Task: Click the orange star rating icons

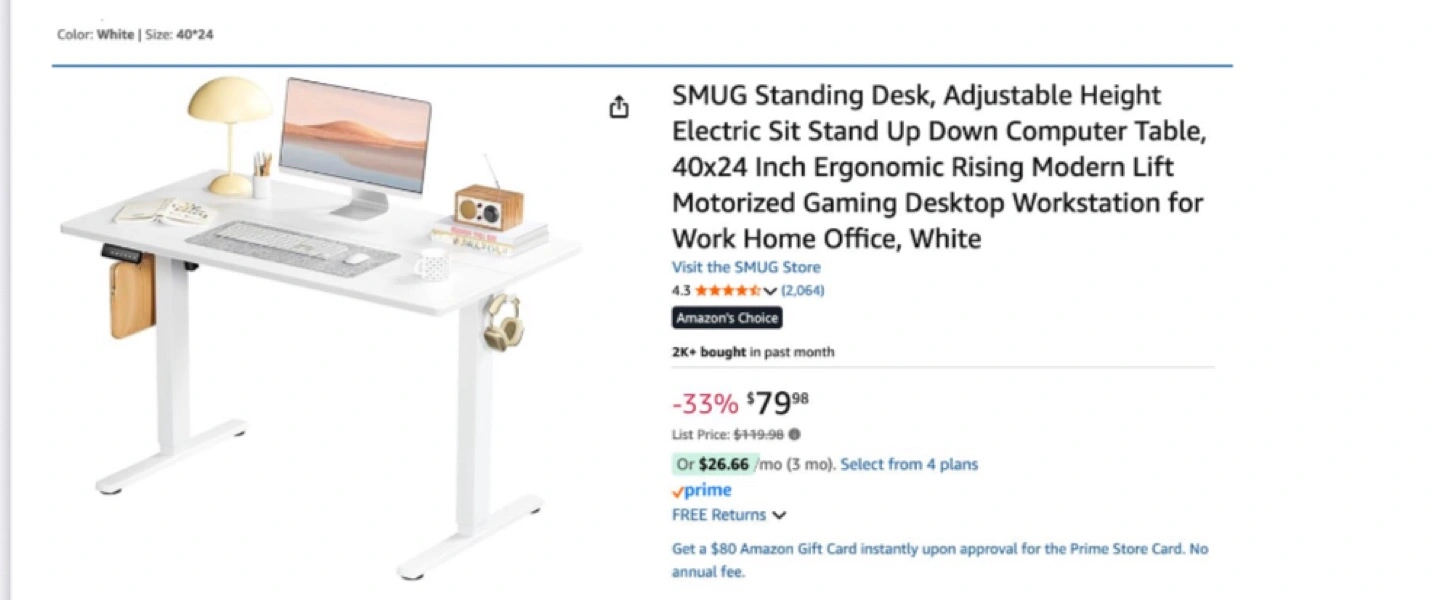Action: click(727, 291)
